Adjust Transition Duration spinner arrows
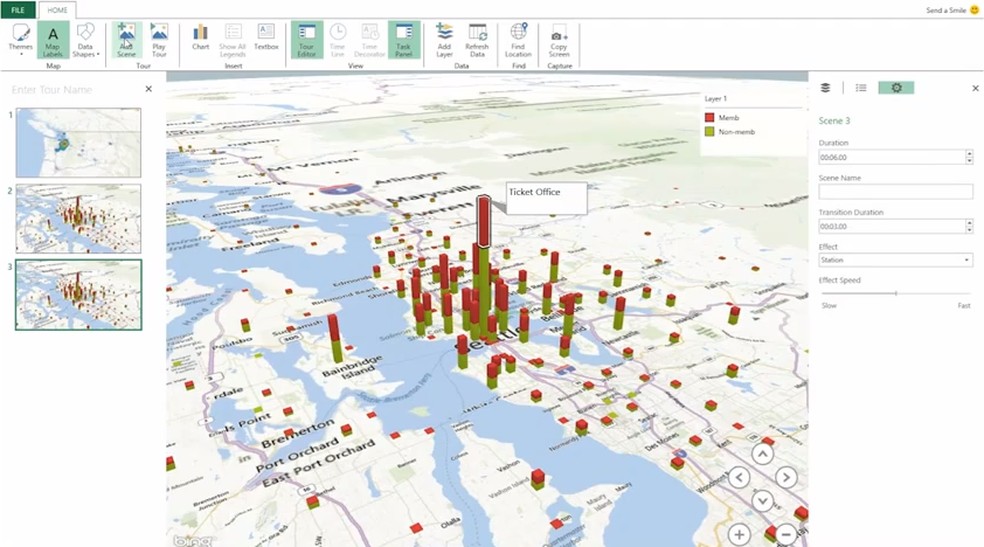This screenshot has height=547, width=984. coord(970,226)
